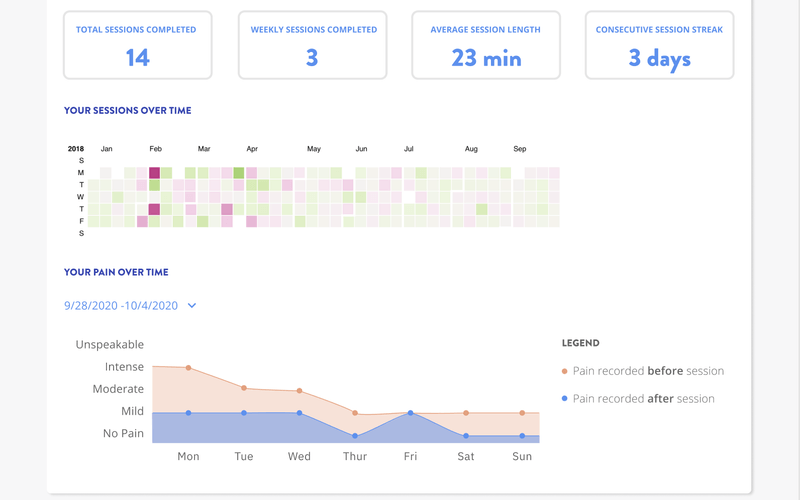Image resolution: width=800 pixels, height=500 pixels.
Task: Open the Consecutive Session Streak card
Action: click(x=660, y=45)
